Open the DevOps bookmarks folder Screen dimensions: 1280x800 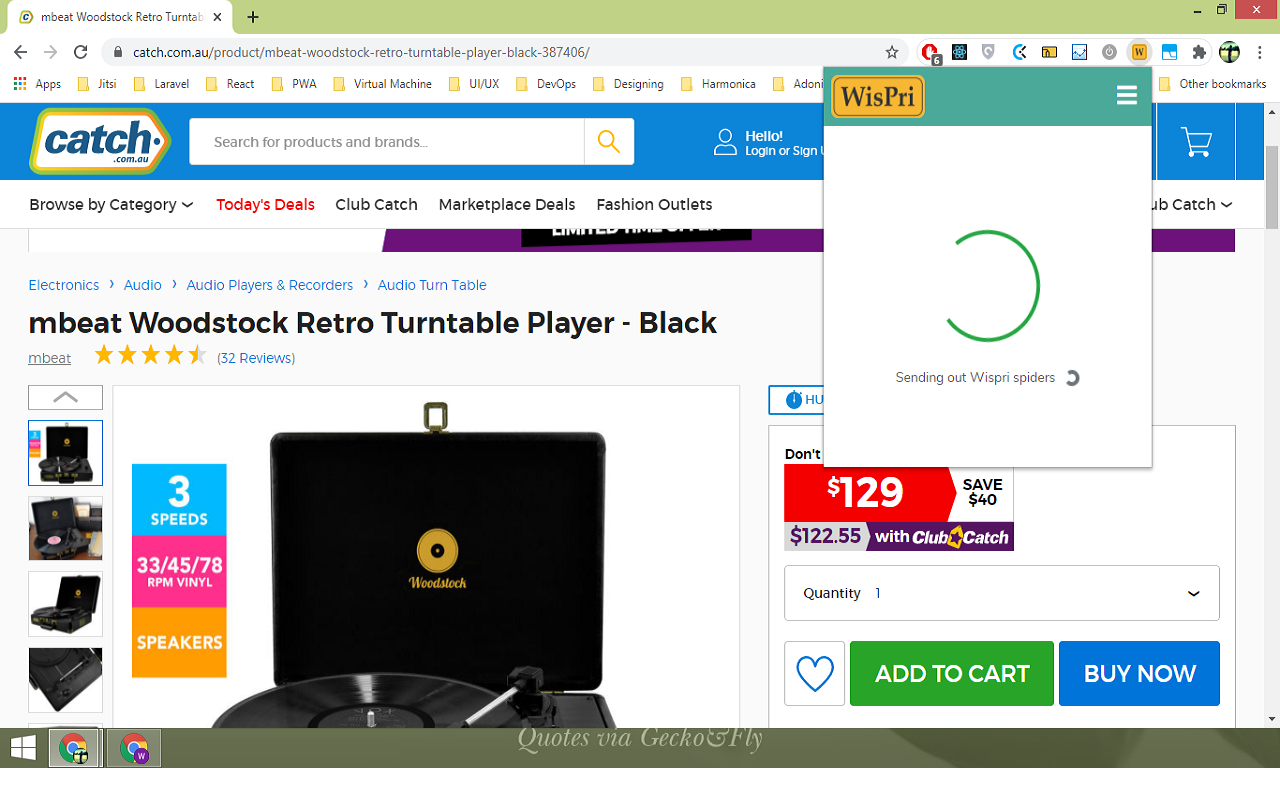[546, 84]
